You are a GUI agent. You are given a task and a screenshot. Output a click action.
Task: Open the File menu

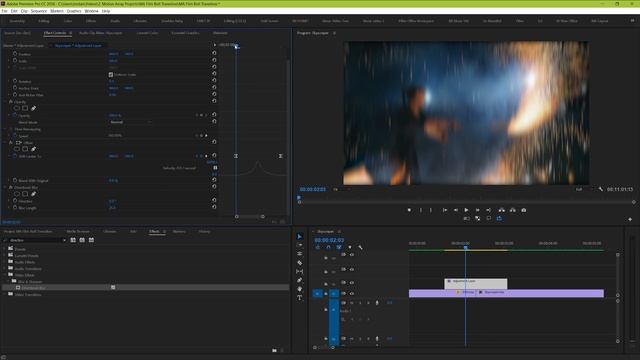point(4,11)
